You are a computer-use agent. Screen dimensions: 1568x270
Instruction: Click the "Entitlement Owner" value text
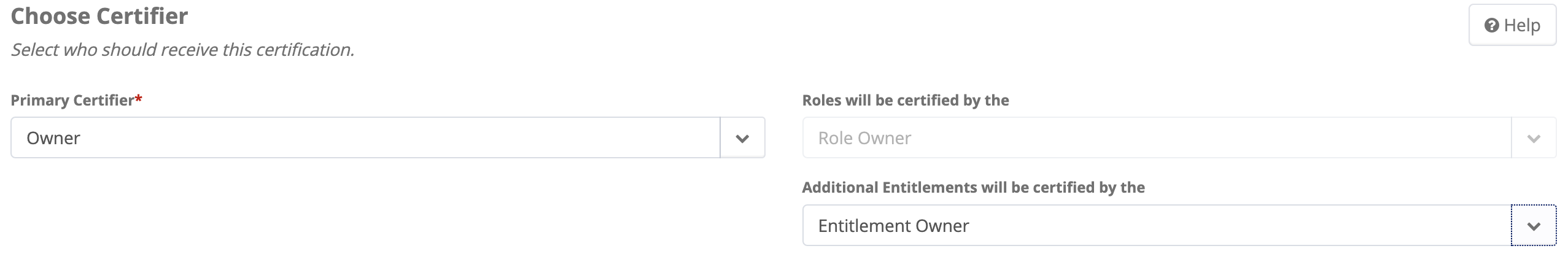(x=893, y=226)
